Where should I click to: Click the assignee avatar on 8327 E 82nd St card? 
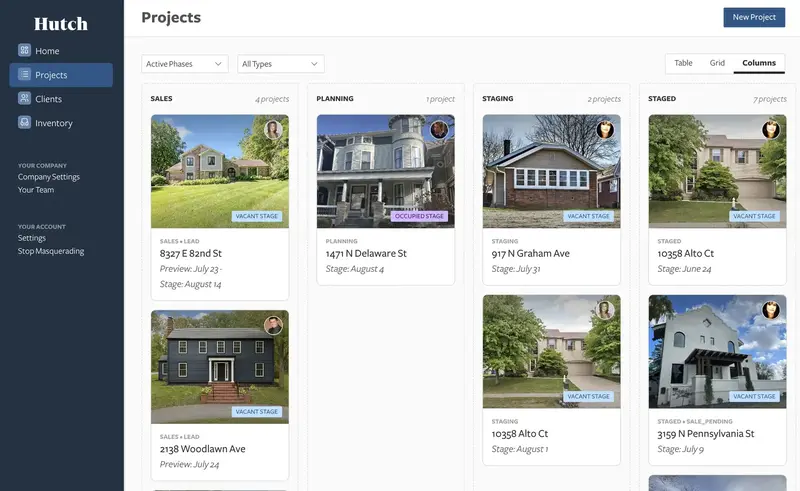273,130
